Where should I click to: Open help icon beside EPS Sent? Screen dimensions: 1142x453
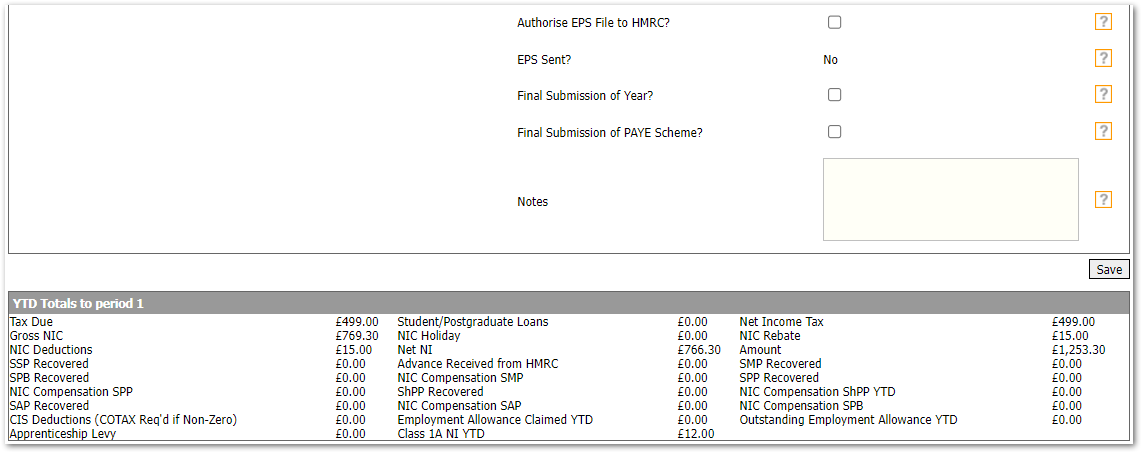tap(1103, 58)
